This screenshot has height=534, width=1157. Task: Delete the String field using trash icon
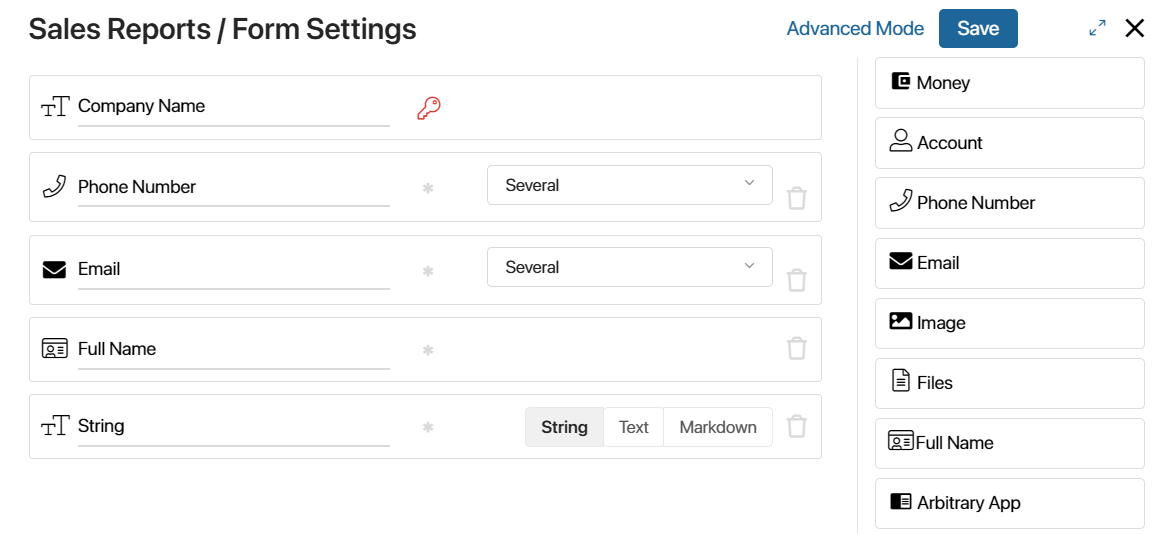[x=796, y=426]
